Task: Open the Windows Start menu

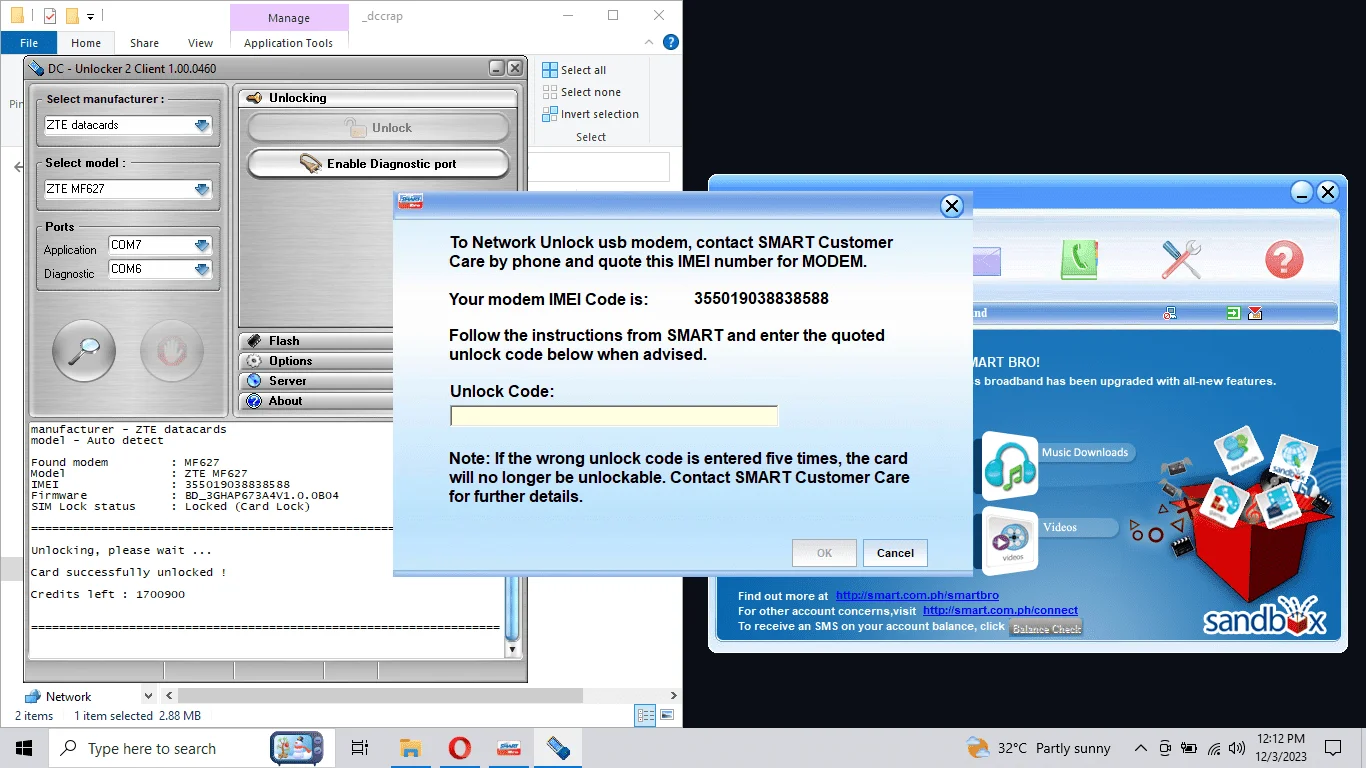Action: (x=24, y=748)
